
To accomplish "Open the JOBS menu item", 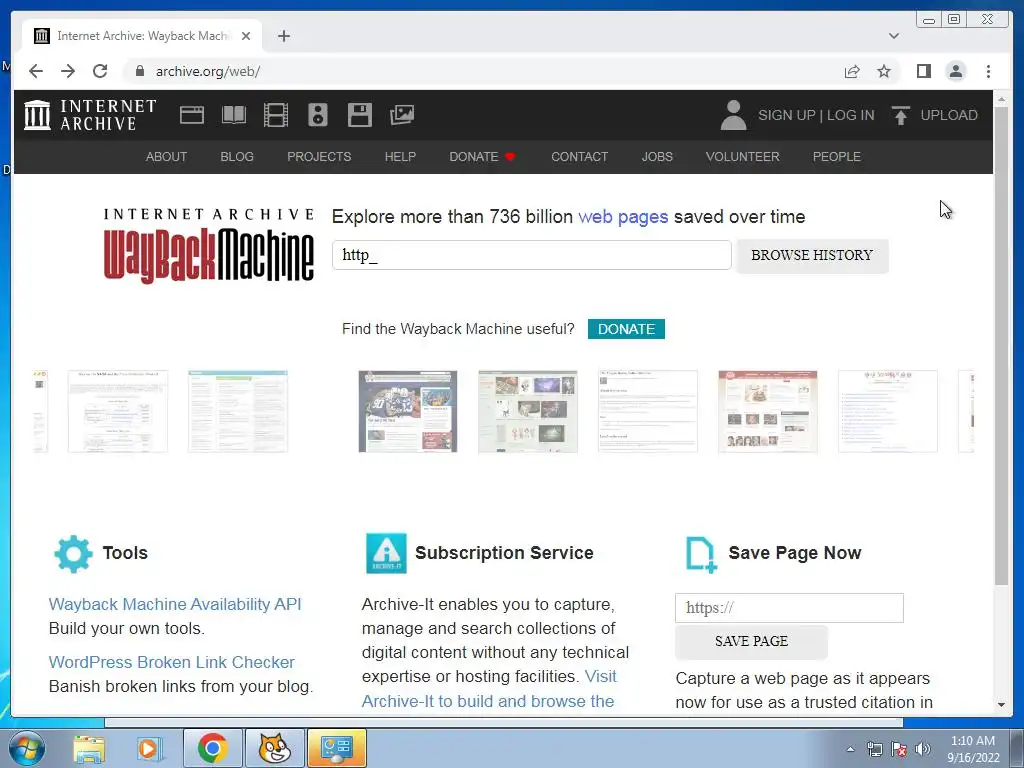I will tap(657, 157).
